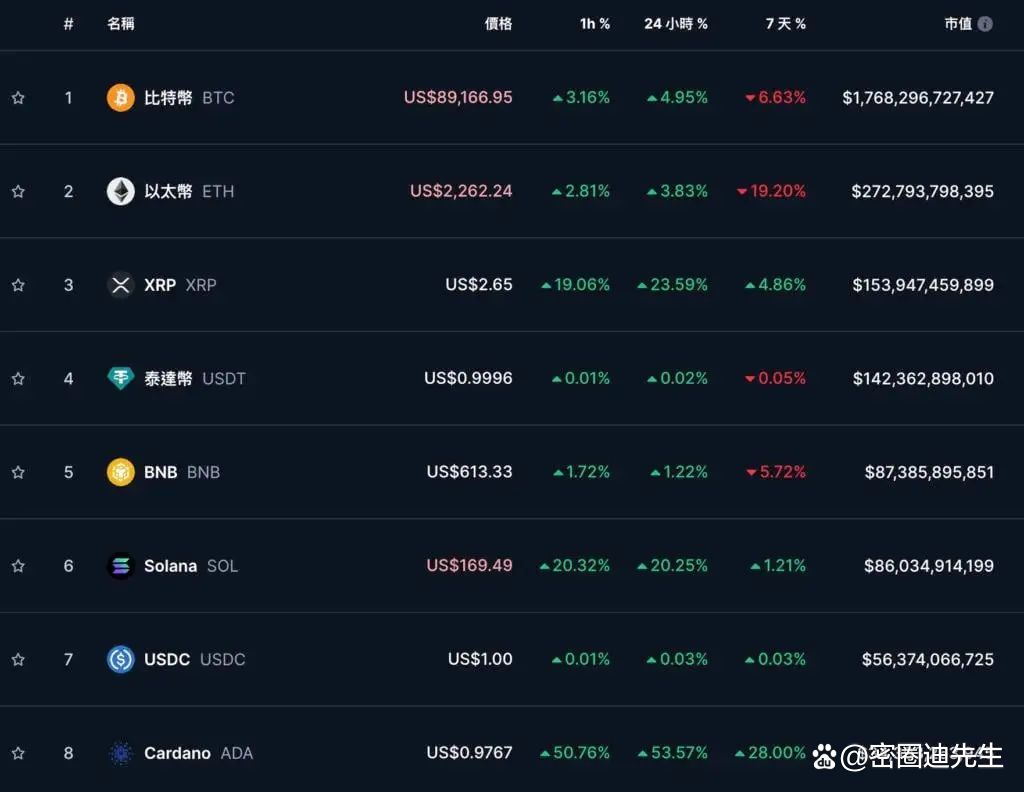Sort the list by 7 天 % column
This screenshot has height=792, width=1024.
pyautogui.click(x=785, y=23)
